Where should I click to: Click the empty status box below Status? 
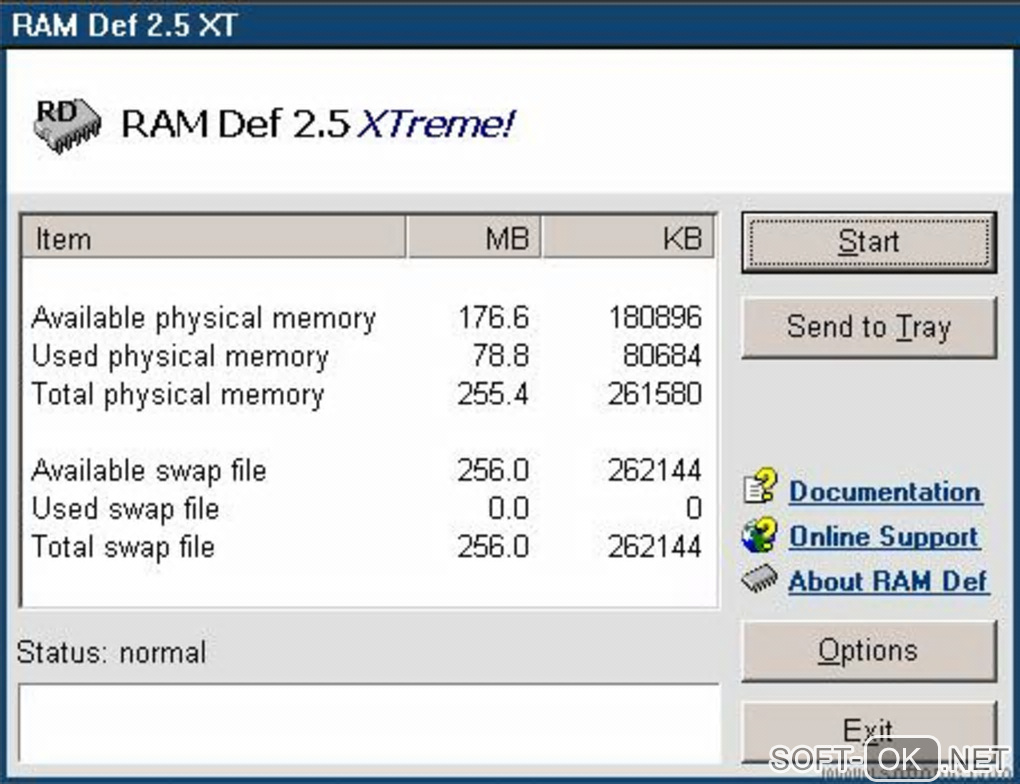click(369, 723)
